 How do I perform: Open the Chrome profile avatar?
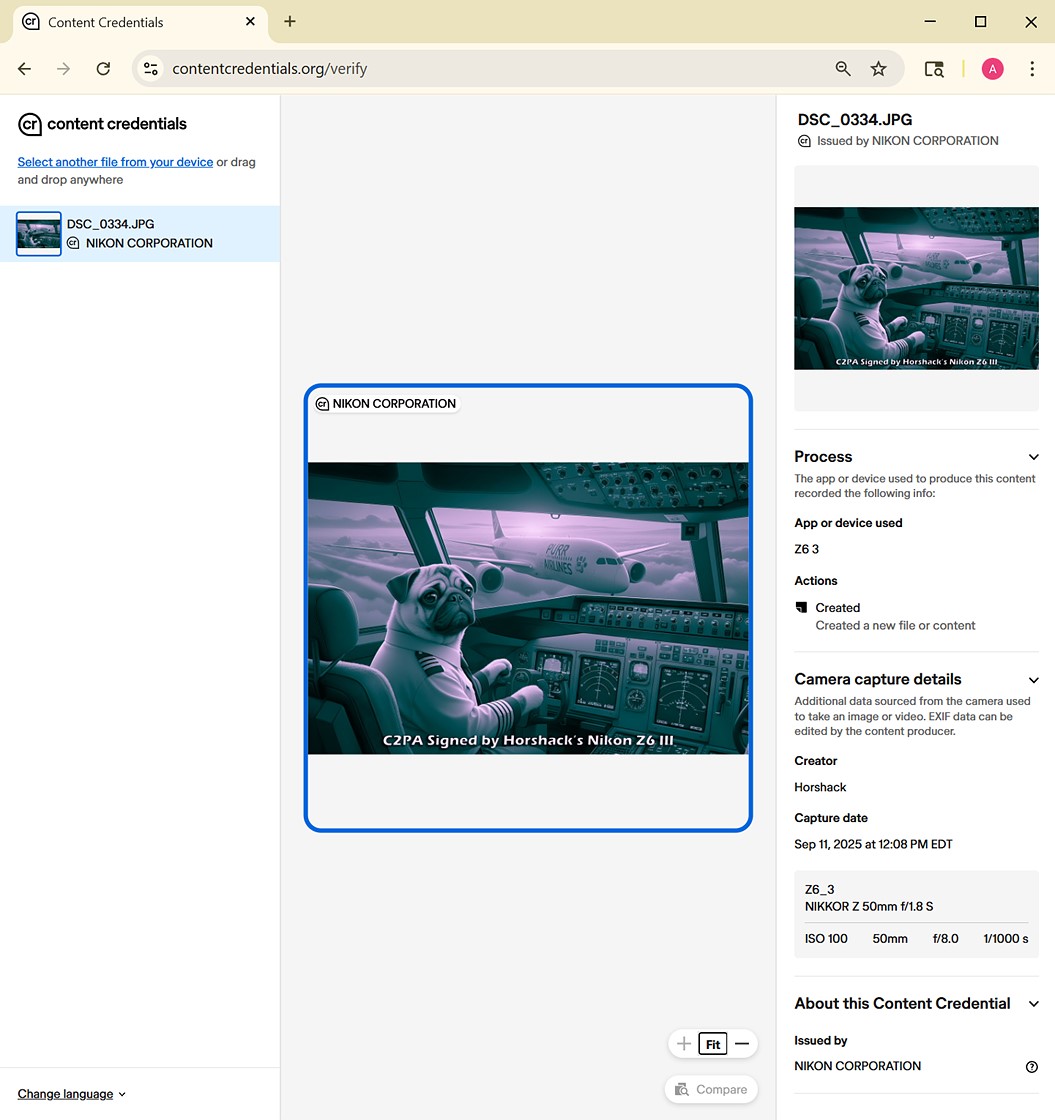(992, 69)
